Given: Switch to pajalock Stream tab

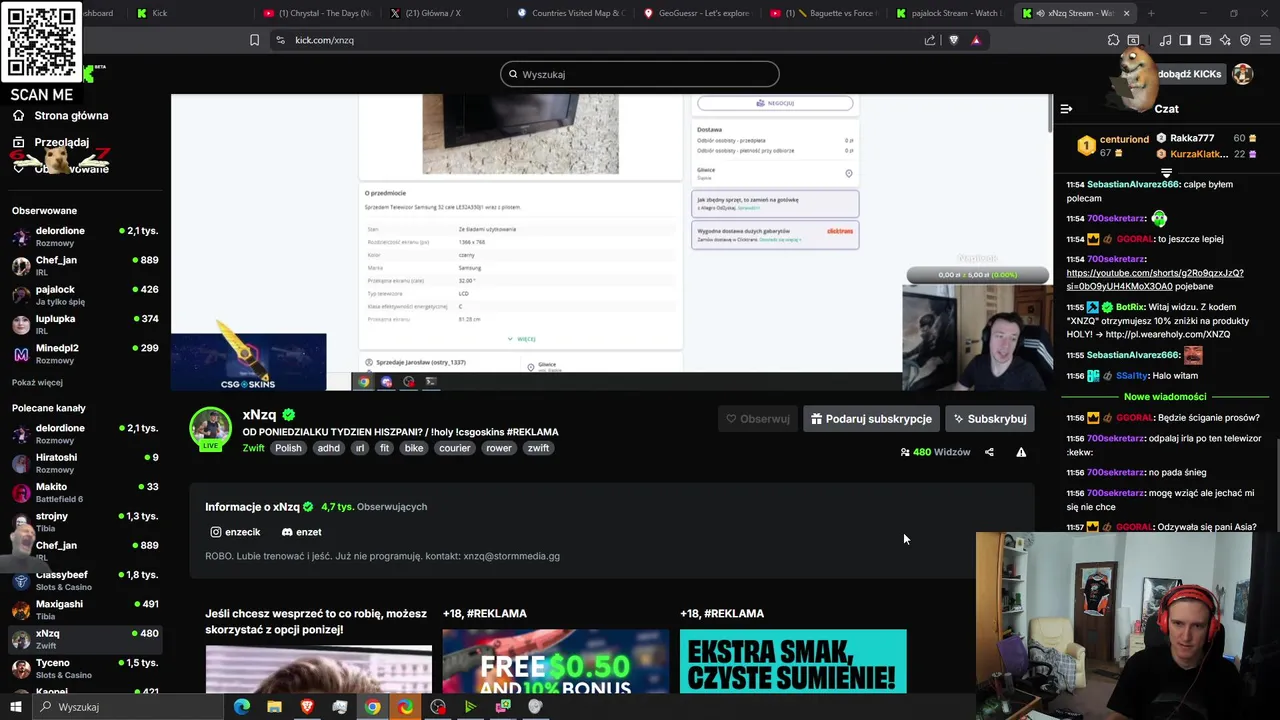Looking at the screenshot, I should click(951, 13).
